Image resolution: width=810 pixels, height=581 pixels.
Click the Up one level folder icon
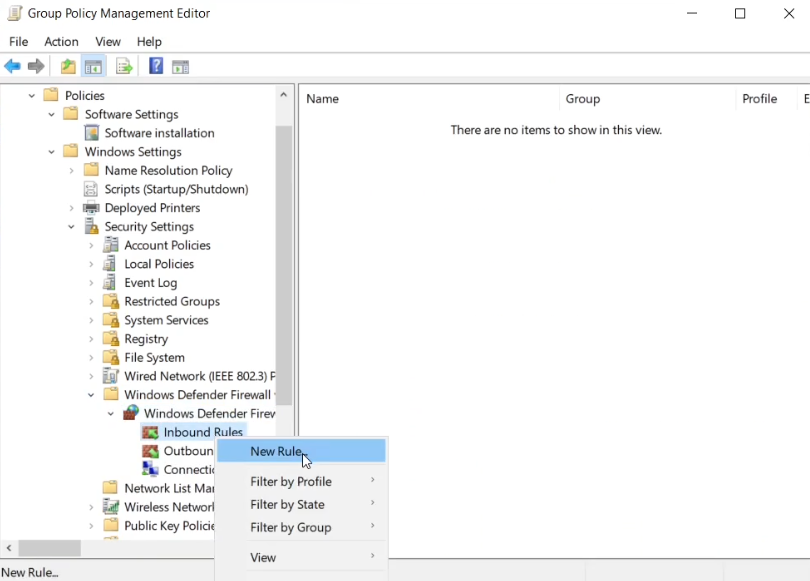click(68, 67)
